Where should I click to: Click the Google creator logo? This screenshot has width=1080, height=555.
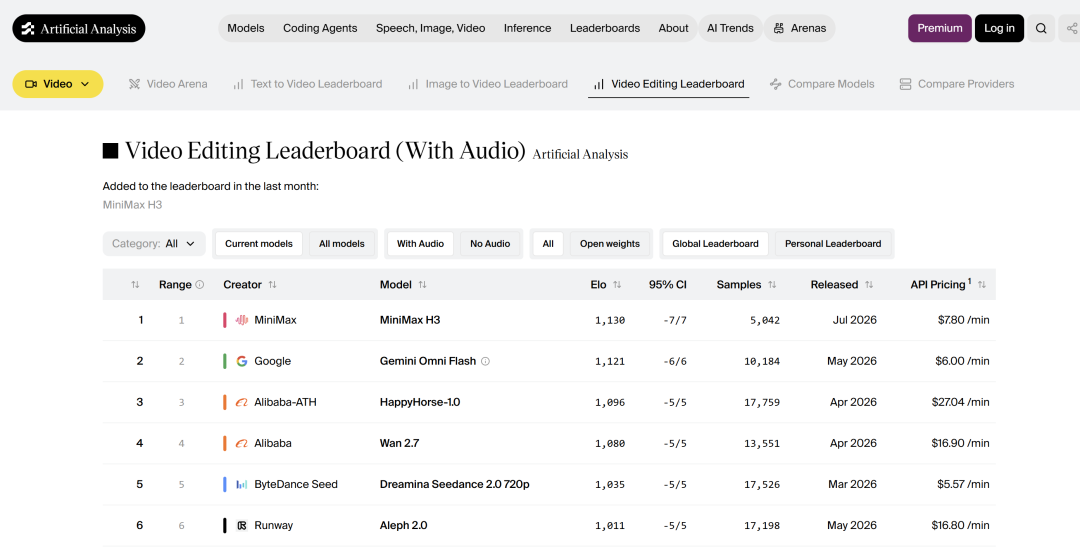tap(242, 361)
